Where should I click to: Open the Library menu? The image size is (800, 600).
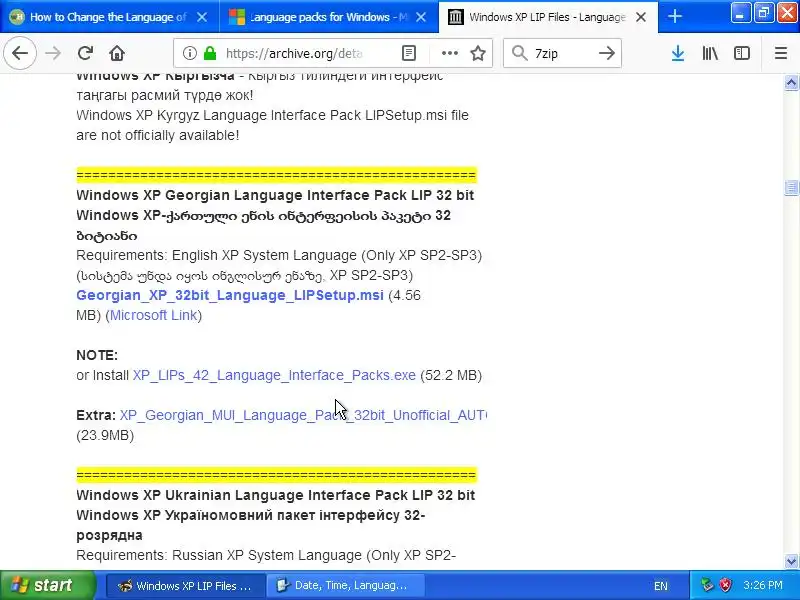click(710, 53)
